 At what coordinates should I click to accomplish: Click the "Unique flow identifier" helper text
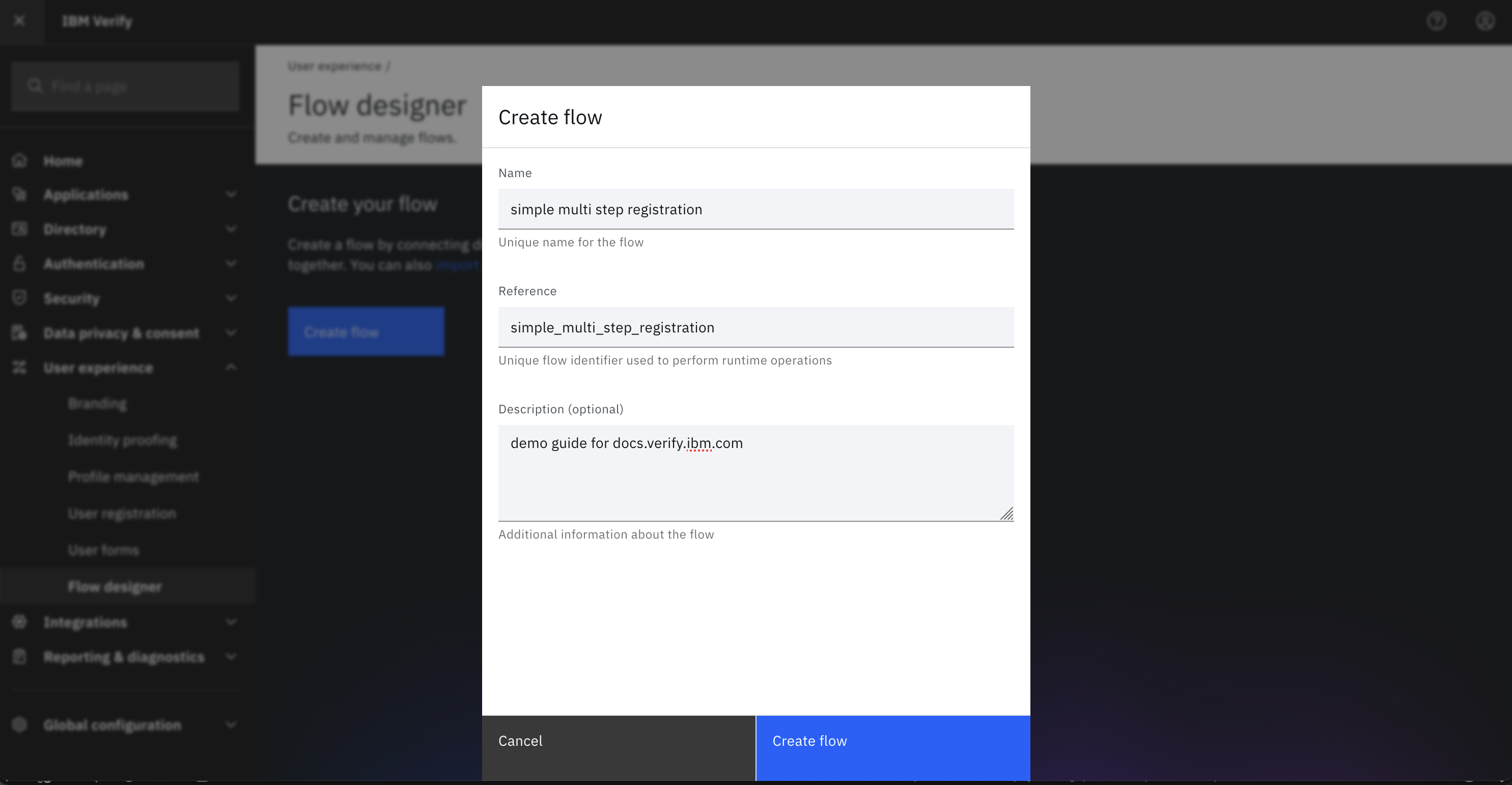pyautogui.click(x=665, y=360)
